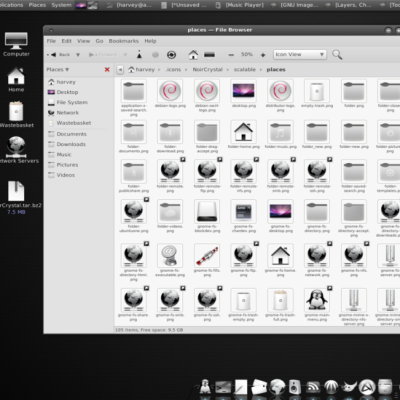
Task: Select the folder-music.png file icon
Action: [280, 132]
